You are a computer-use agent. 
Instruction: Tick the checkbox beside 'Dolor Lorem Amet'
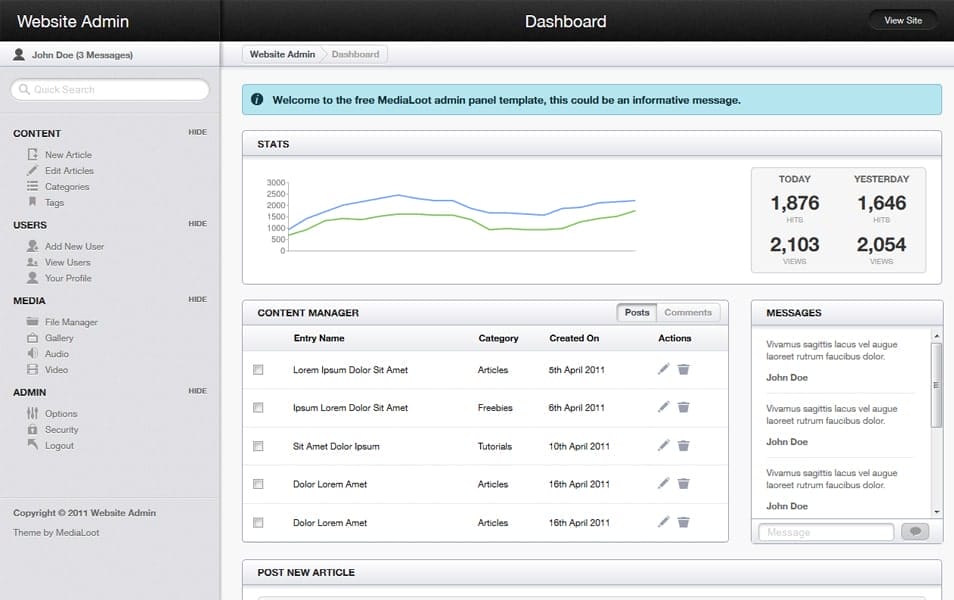point(258,484)
